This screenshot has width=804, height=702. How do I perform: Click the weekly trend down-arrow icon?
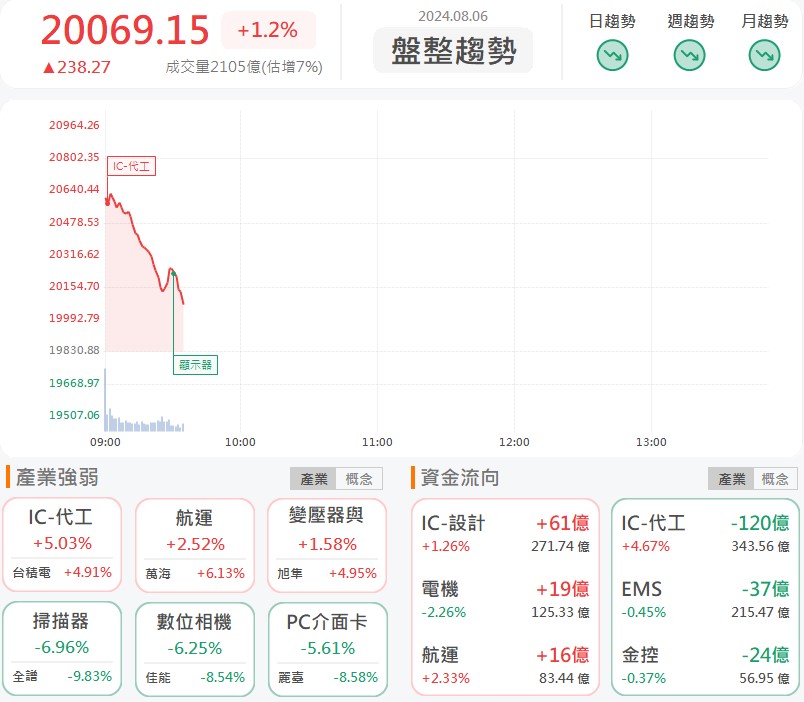click(x=689, y=55)
